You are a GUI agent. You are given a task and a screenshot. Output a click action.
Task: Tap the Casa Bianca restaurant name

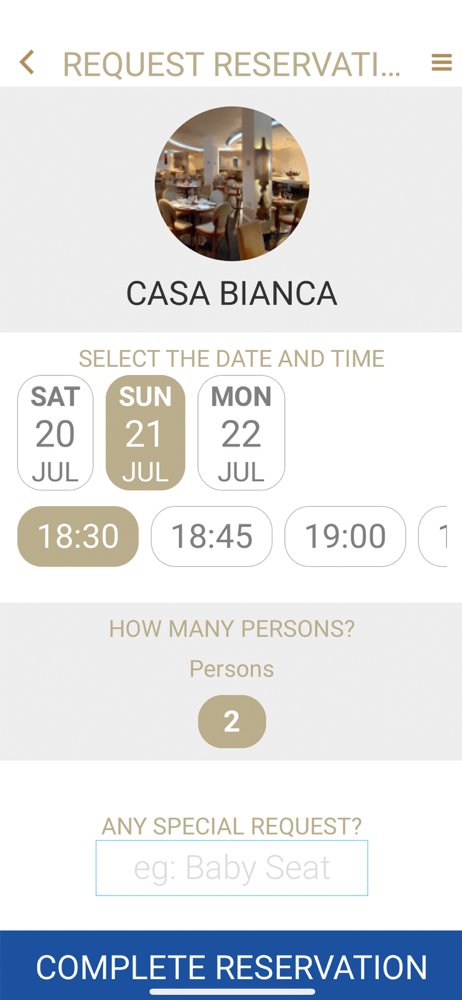pos(232,293)
